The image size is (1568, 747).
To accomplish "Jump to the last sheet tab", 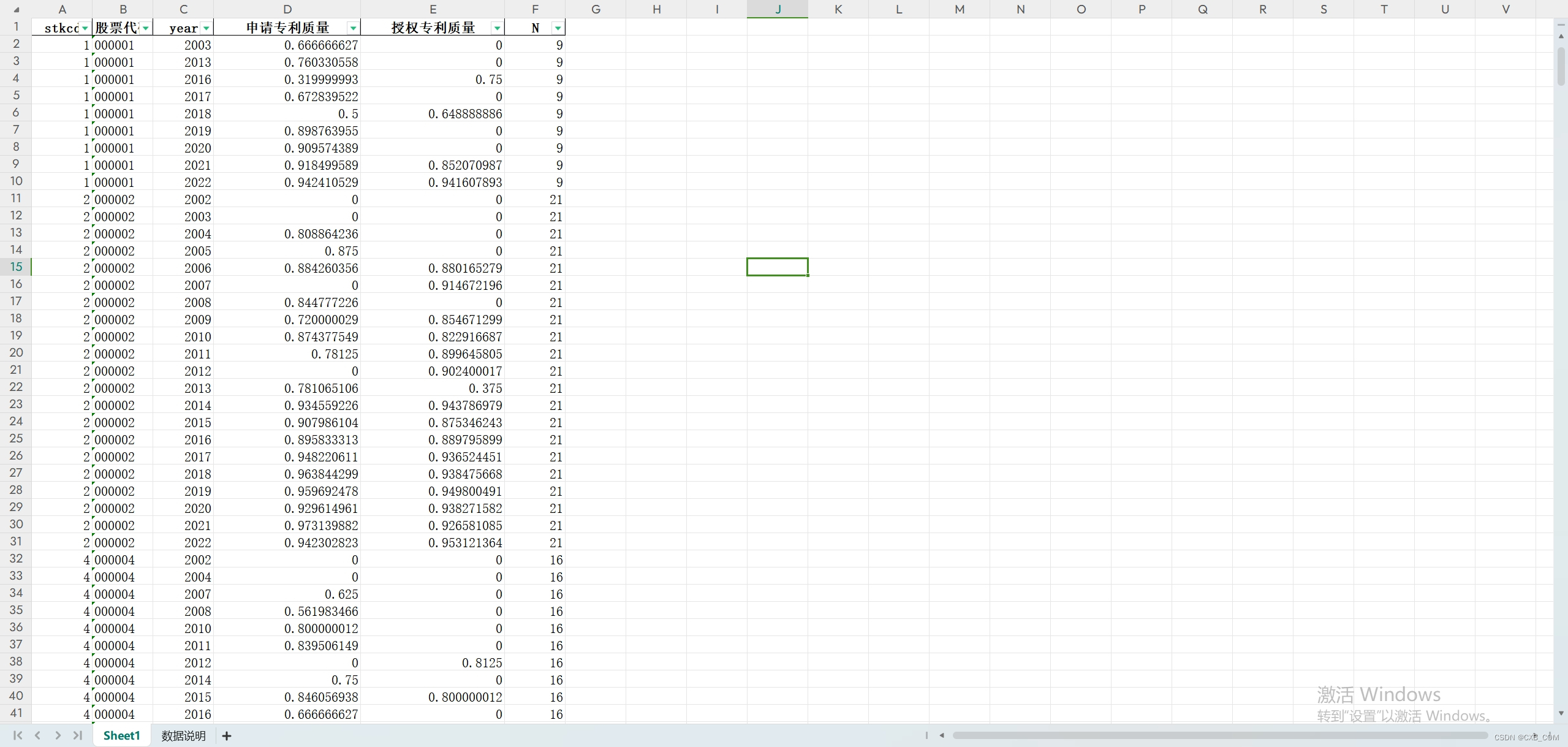I will (78, 735).
